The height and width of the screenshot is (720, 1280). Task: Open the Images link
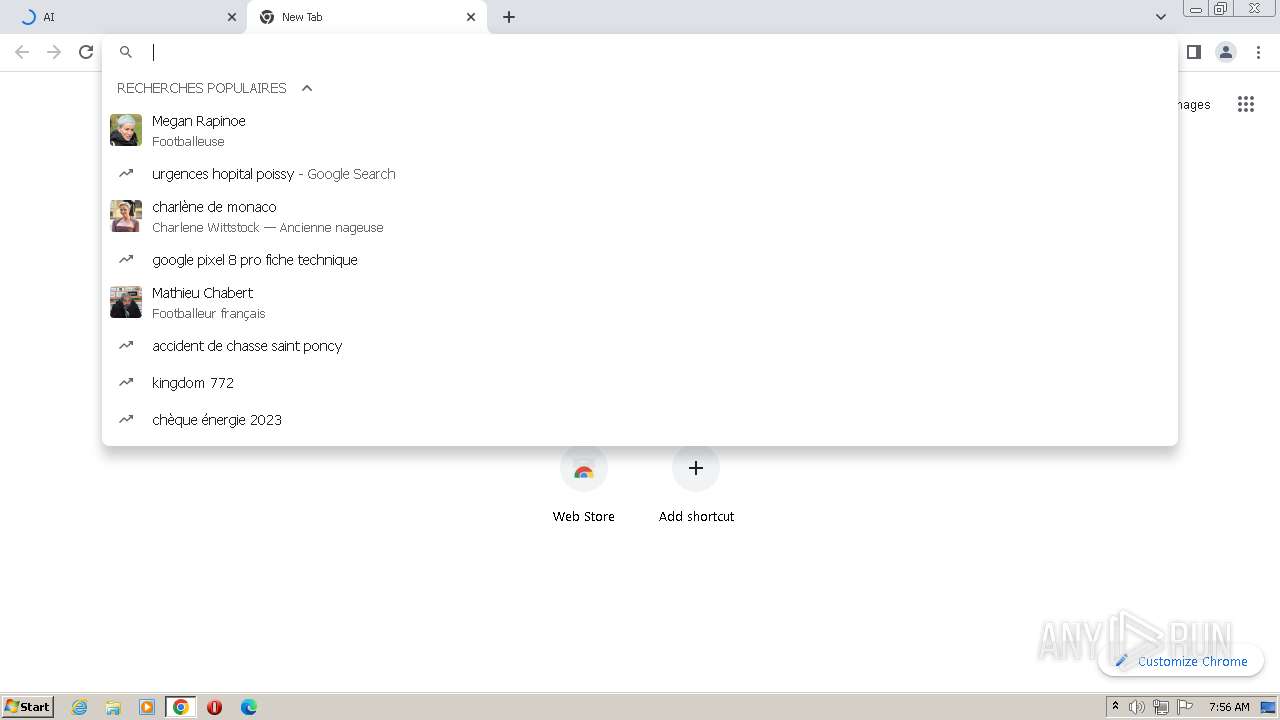tap(1192, 104)
